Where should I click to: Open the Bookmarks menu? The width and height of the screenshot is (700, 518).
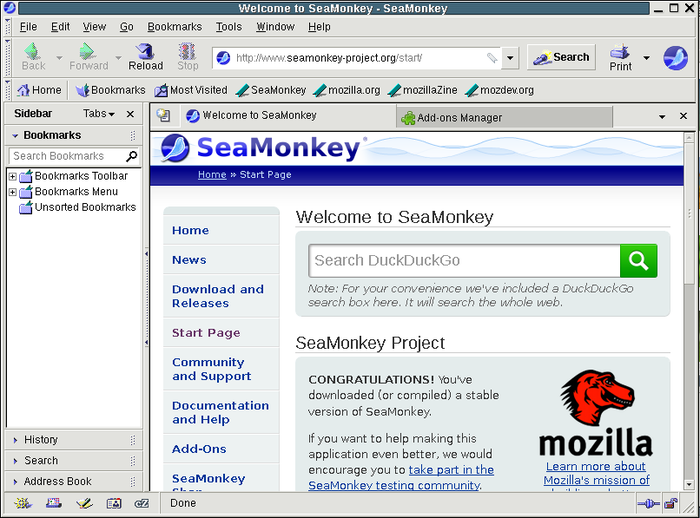(175, 27)
